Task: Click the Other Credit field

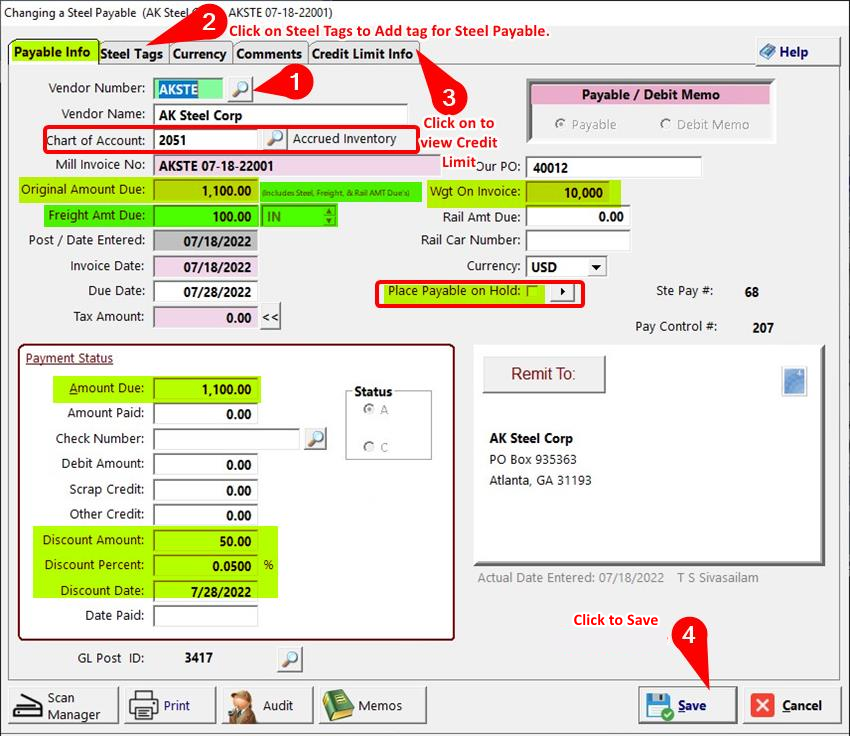Action: click(205, 515)
